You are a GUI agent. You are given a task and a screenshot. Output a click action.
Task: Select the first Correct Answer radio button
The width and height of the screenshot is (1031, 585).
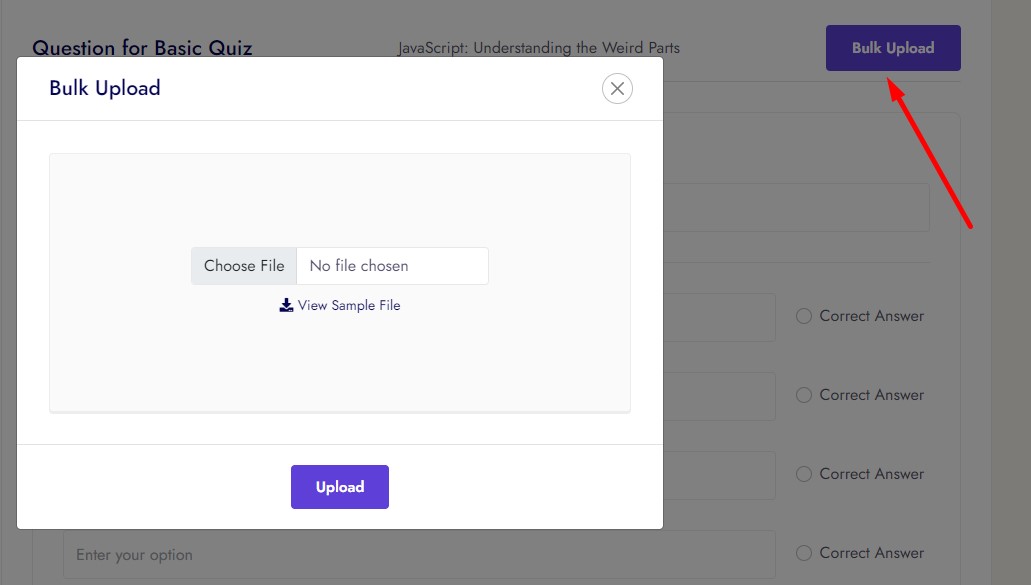coord(803,316)
